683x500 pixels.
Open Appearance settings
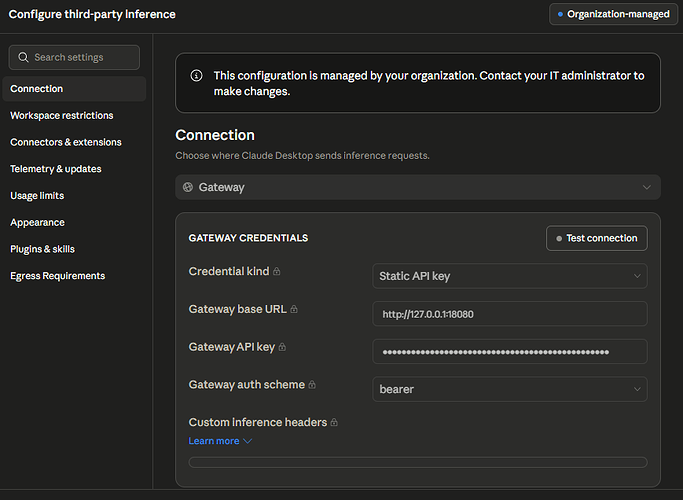[x=37, y=223]
